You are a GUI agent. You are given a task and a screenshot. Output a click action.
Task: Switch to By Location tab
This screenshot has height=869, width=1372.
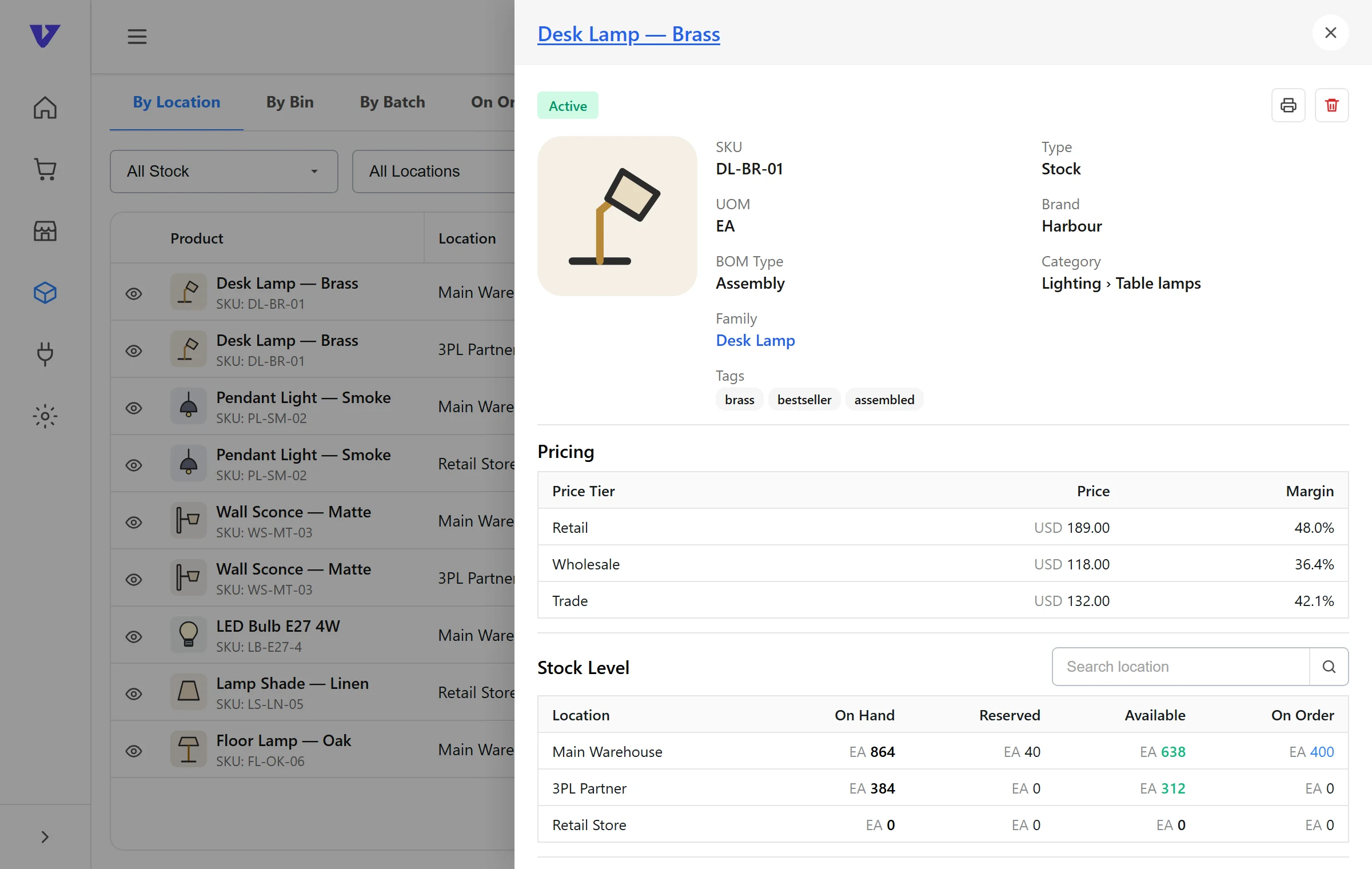tap(177, 102)
